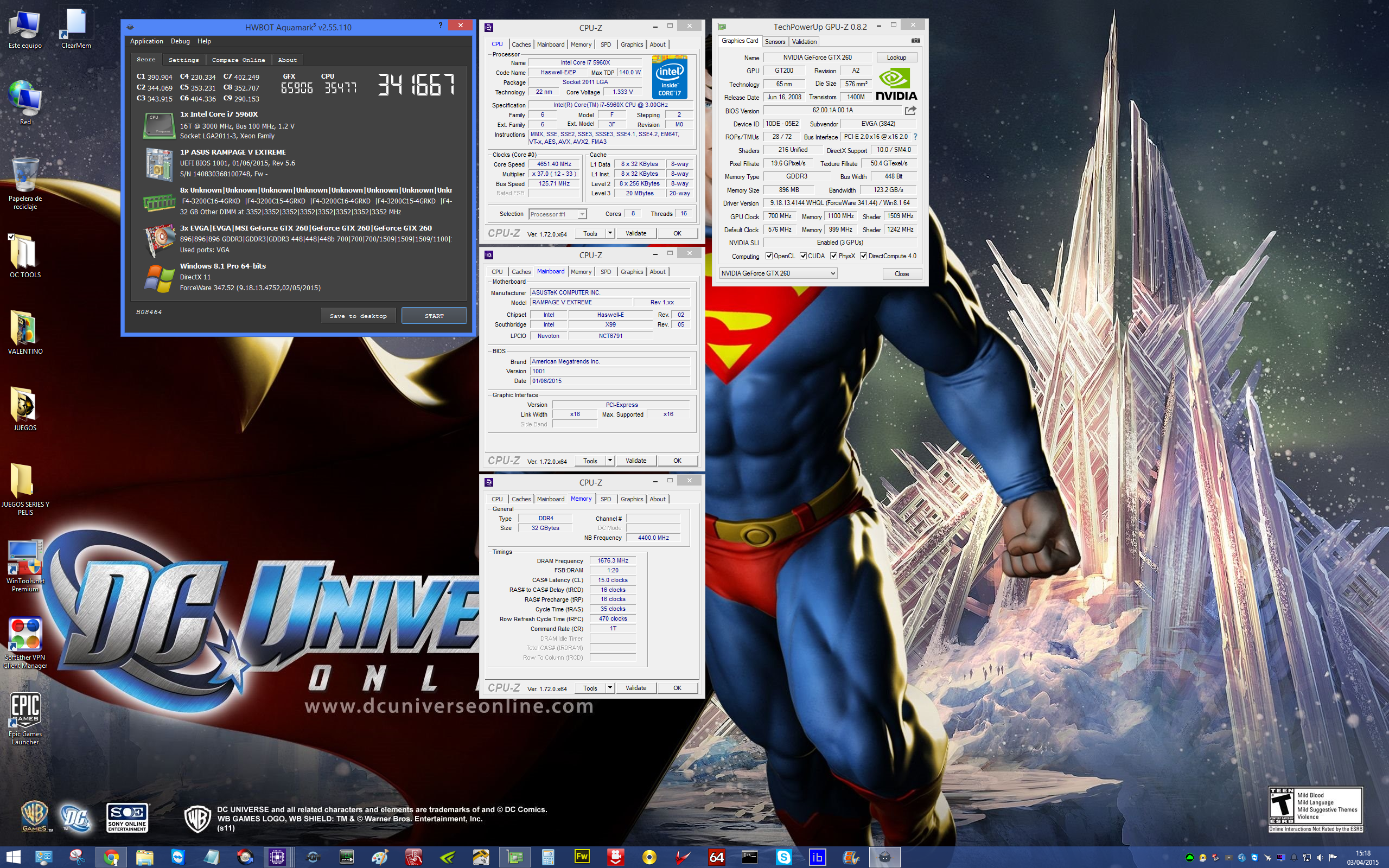
Task: Click Validate in the CPU-Z Mainboard window
Action: click(x=635, y=461)
